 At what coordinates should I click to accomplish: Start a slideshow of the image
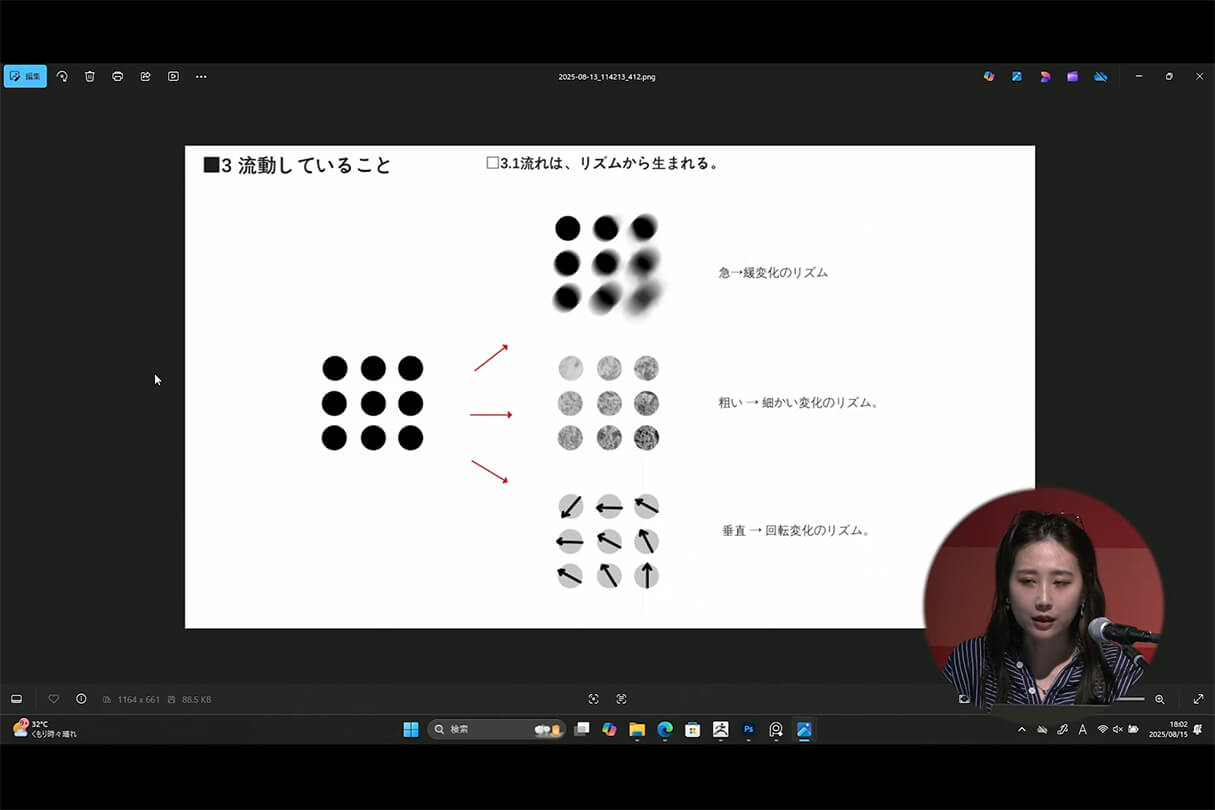point(173,76)
